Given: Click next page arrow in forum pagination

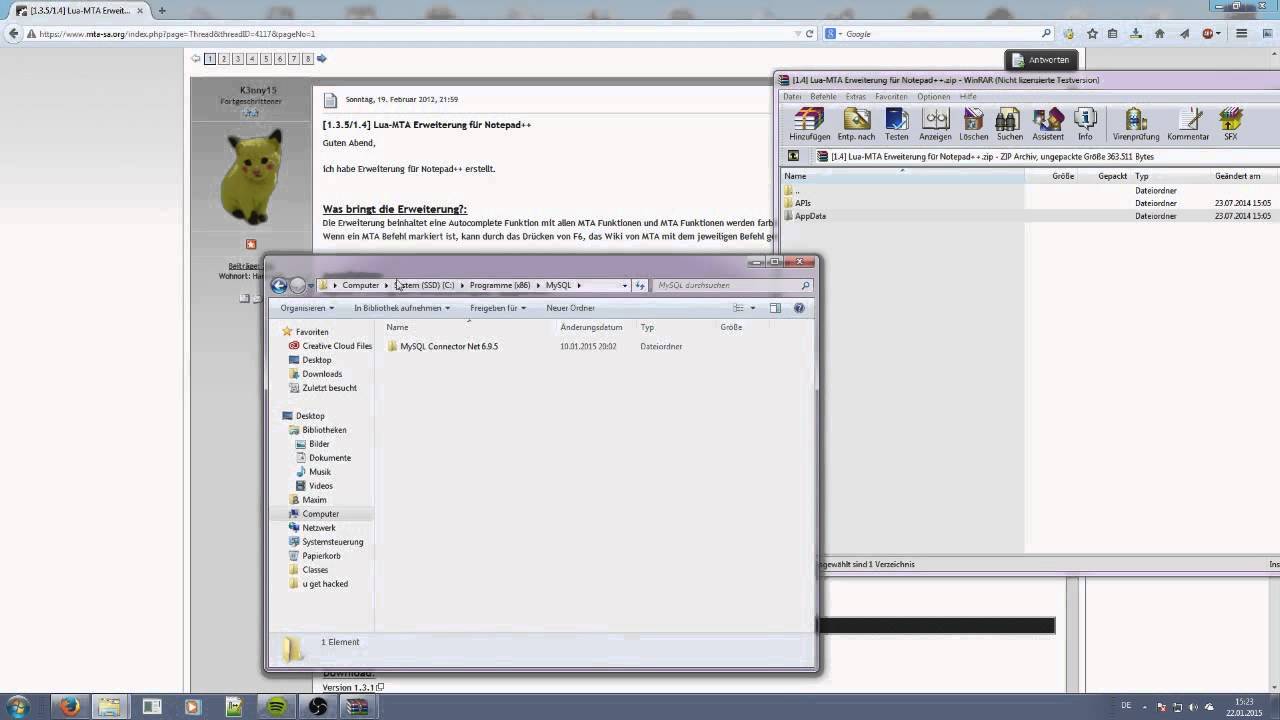Looking at the screenshot, I should [x=322, y=59].
